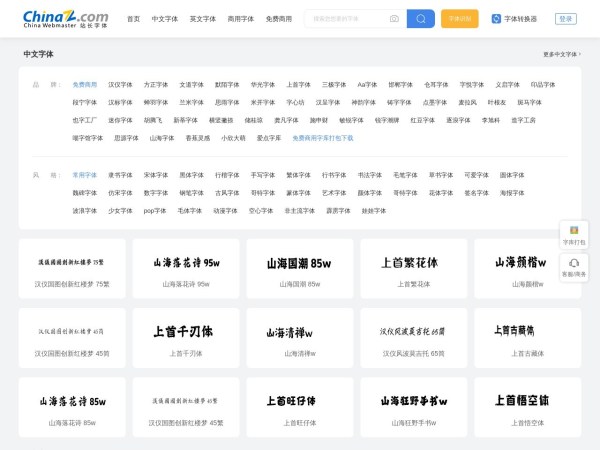600x450 pixels.
Task: Open the 中文字体 navigation tab
Action: 164,19
